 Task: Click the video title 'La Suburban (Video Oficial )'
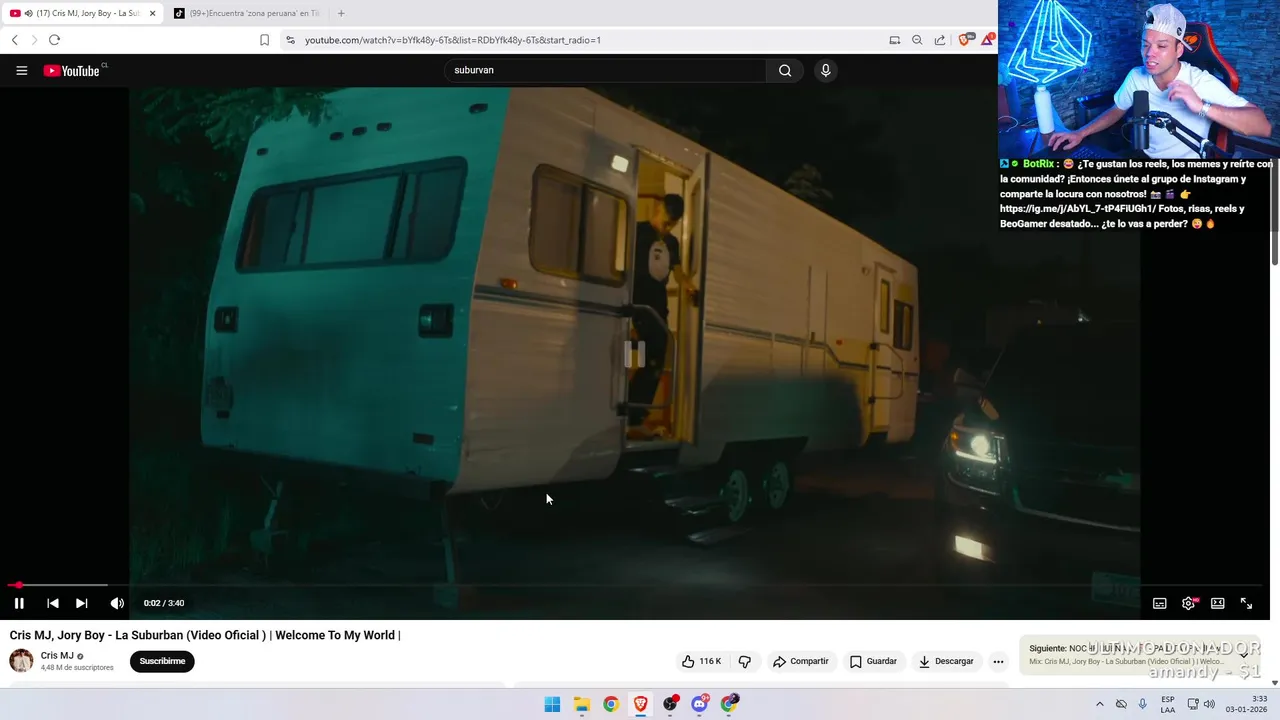pyautogui.click(x=191, y=635)
